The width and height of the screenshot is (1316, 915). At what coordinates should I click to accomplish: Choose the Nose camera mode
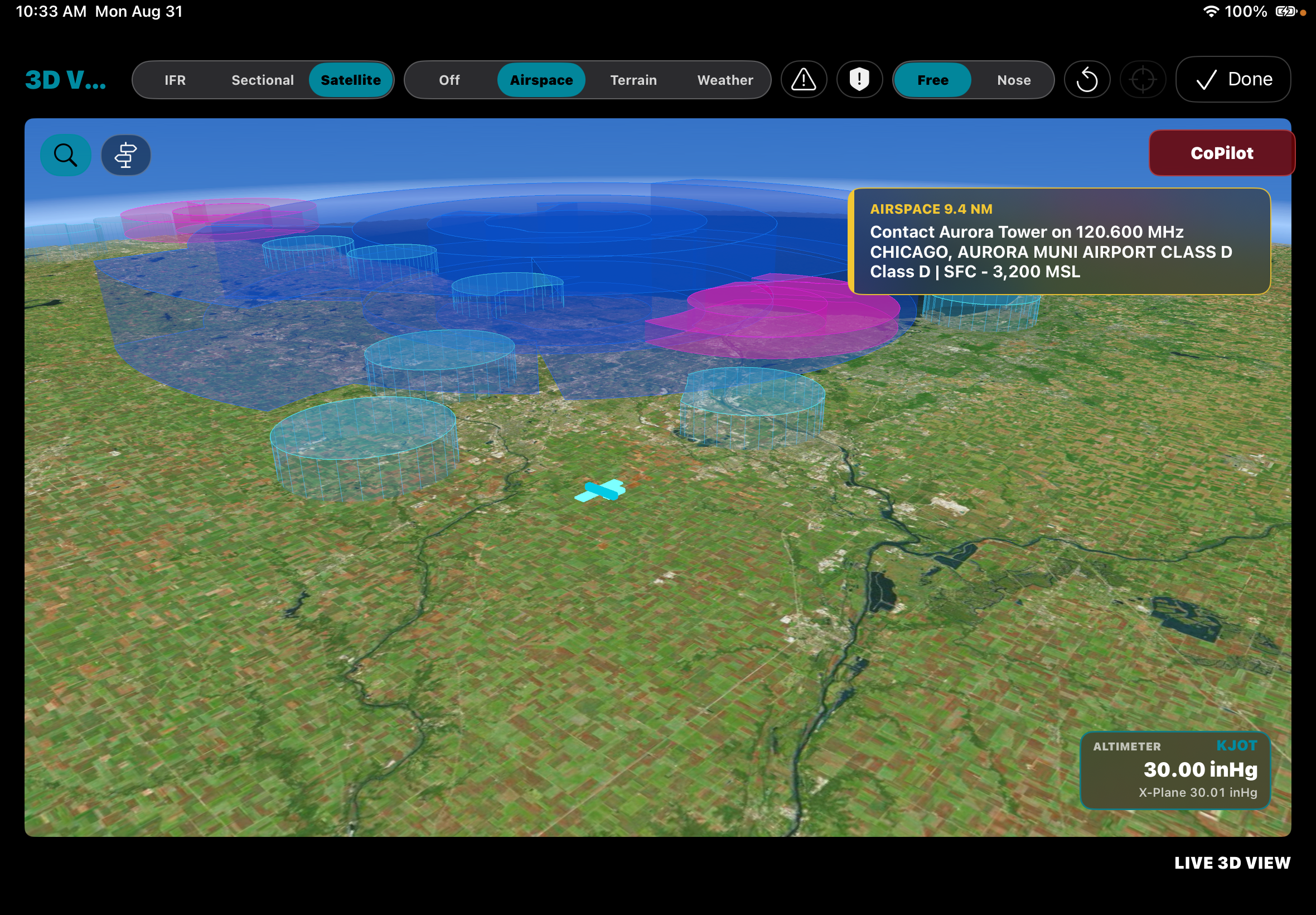1014,80
